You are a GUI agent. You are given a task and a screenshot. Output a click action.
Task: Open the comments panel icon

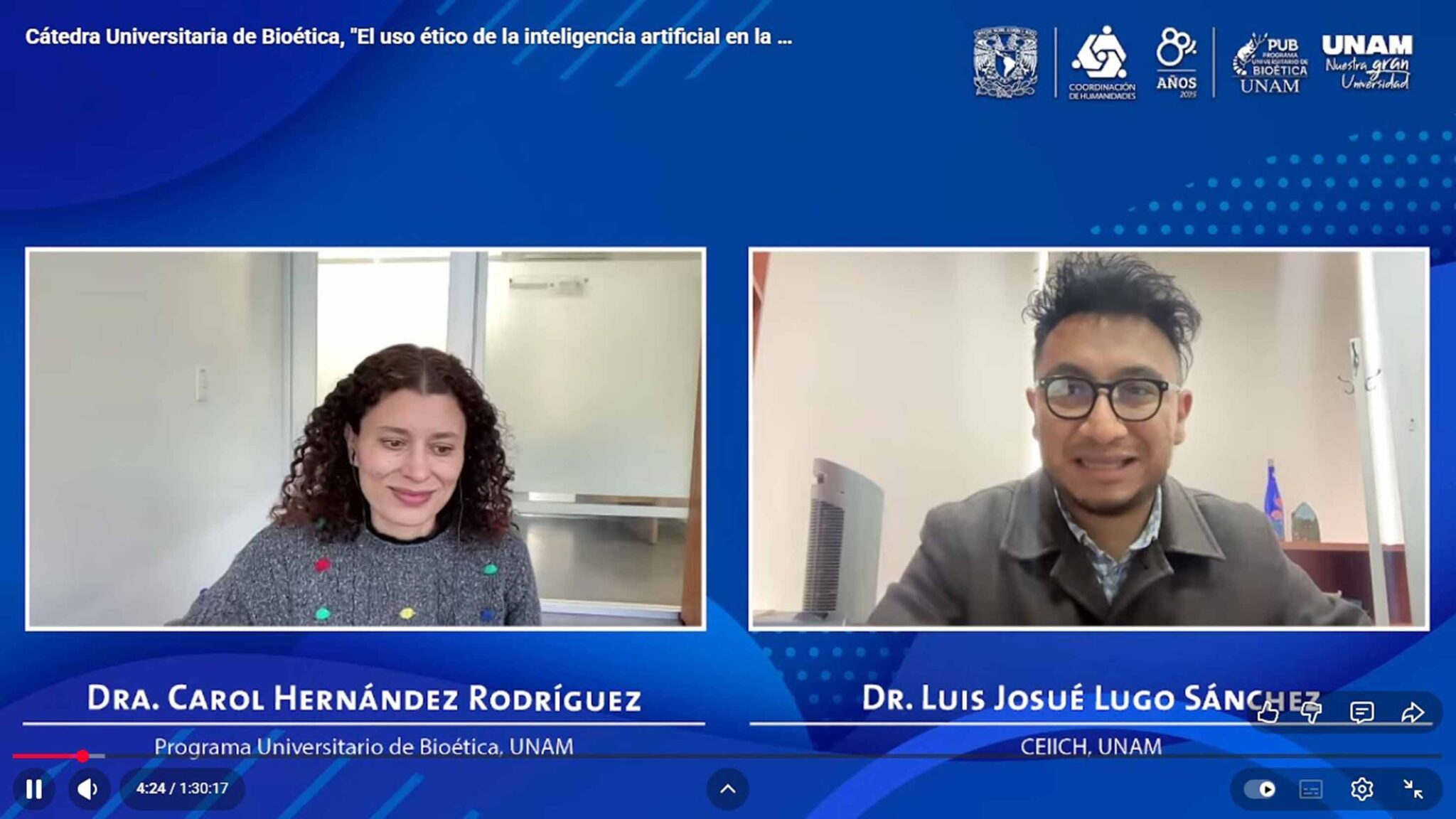(x=1361, y=712)
